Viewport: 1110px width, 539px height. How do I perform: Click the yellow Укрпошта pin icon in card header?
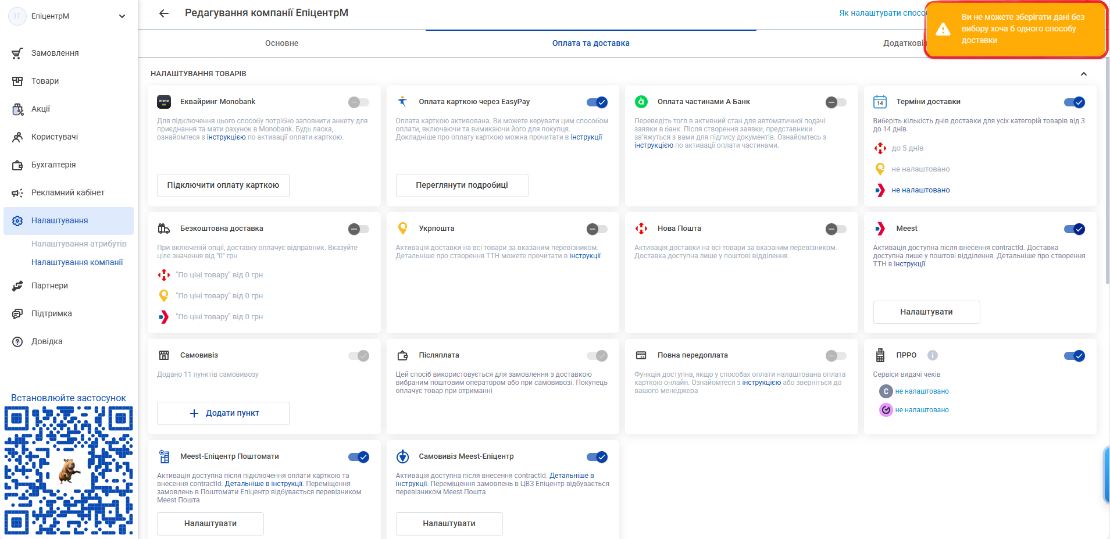point(403,229)
